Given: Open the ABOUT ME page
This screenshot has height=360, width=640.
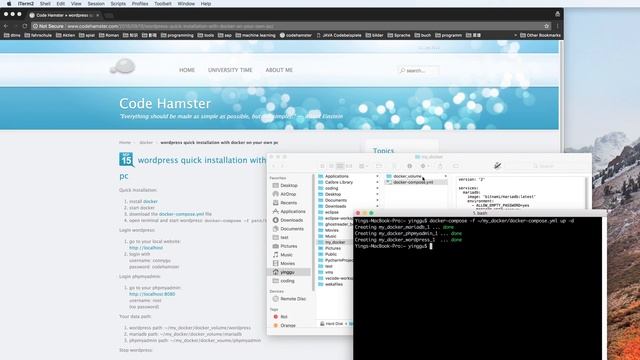Looking at the screenshot, I should [279, 70].
